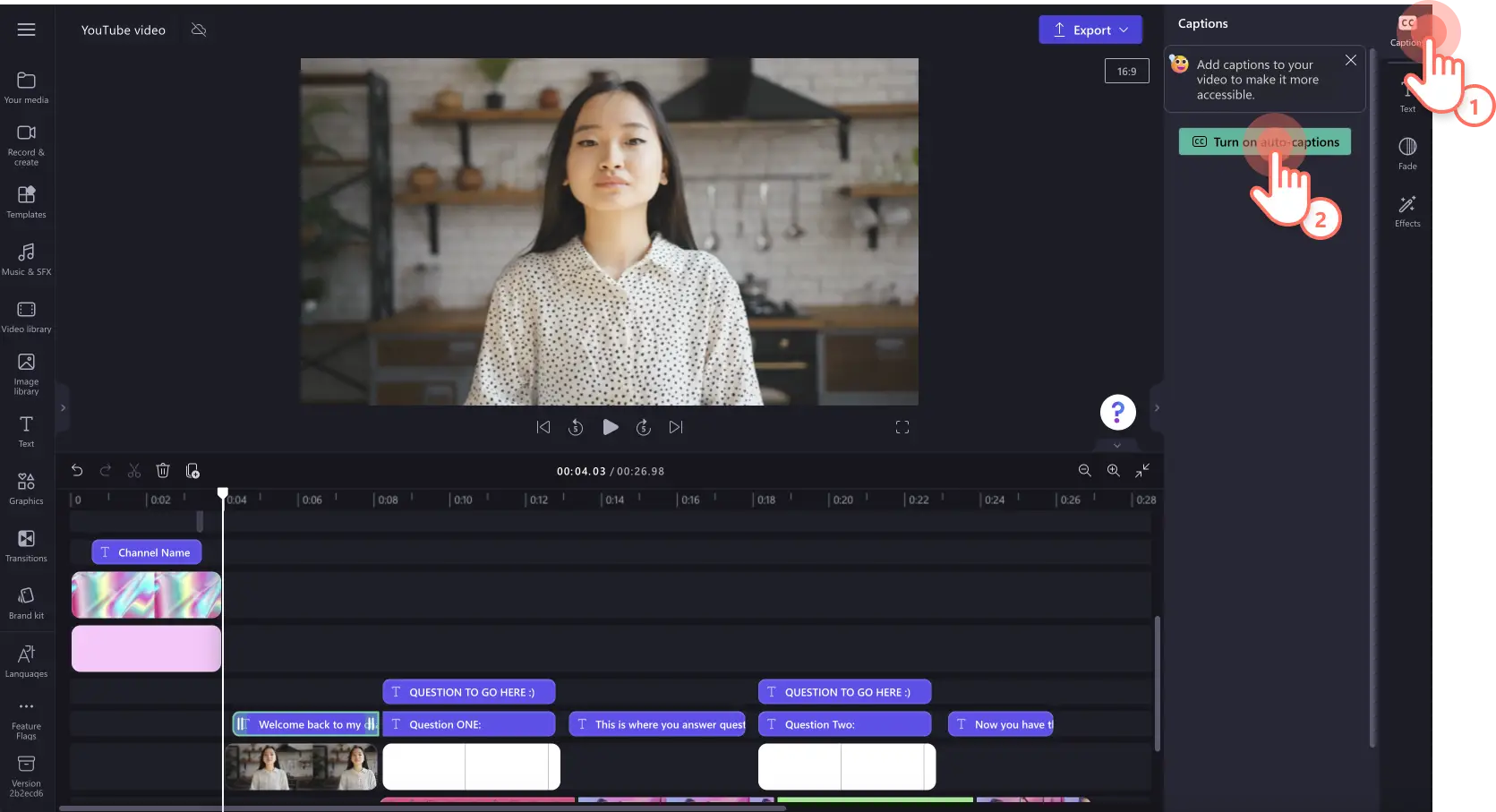Skip to the end of video
This screenshot has height=812, width=1496.
point(676,427)
